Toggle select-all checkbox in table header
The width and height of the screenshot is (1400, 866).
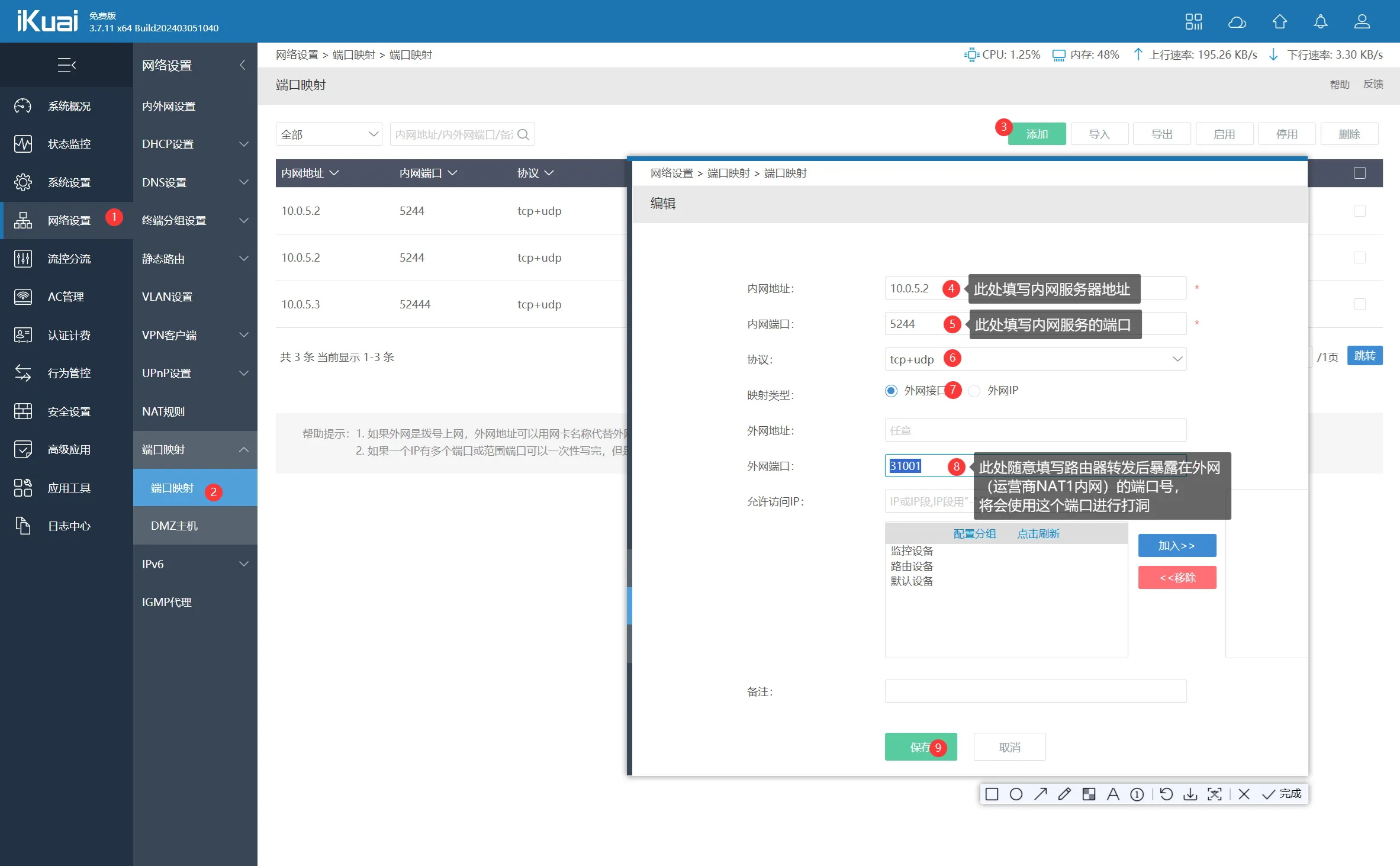(1360, 173)
